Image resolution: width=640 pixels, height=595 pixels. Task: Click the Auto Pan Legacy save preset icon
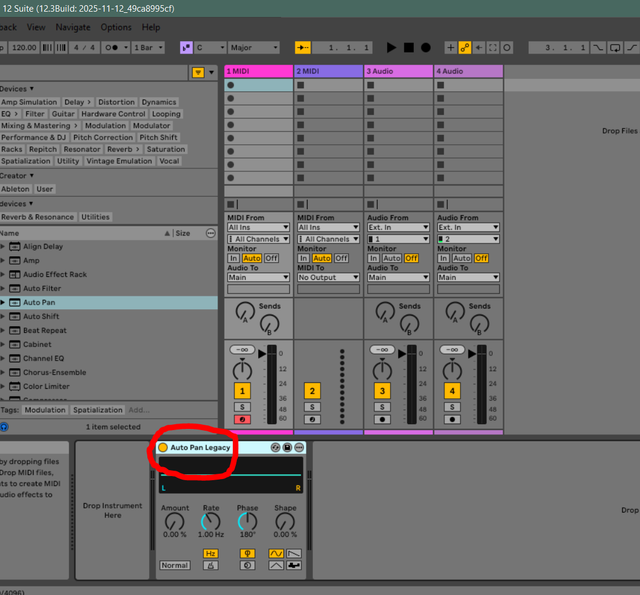(287, 448)
